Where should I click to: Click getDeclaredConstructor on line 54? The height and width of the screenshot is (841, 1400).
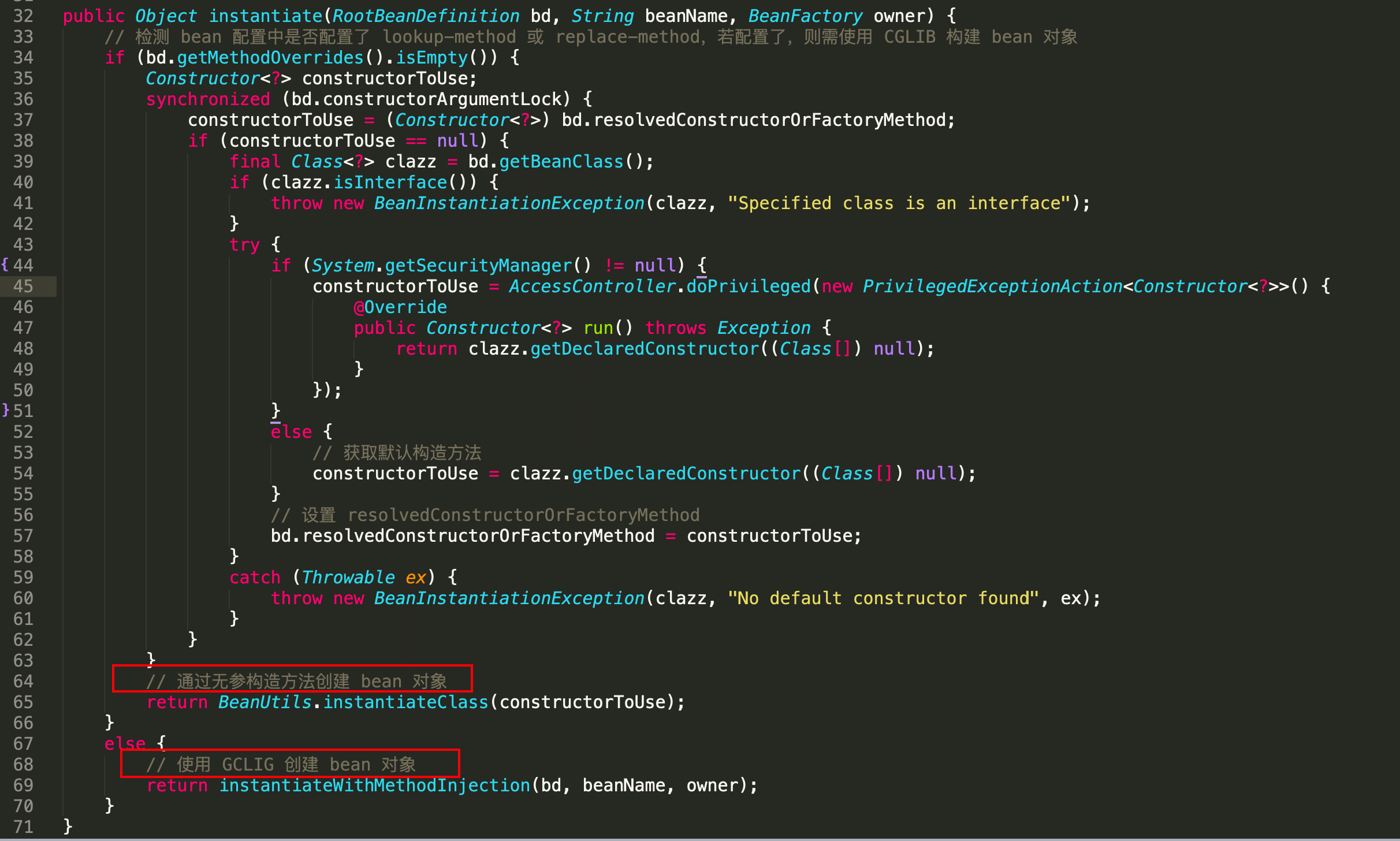coord(686,473)
